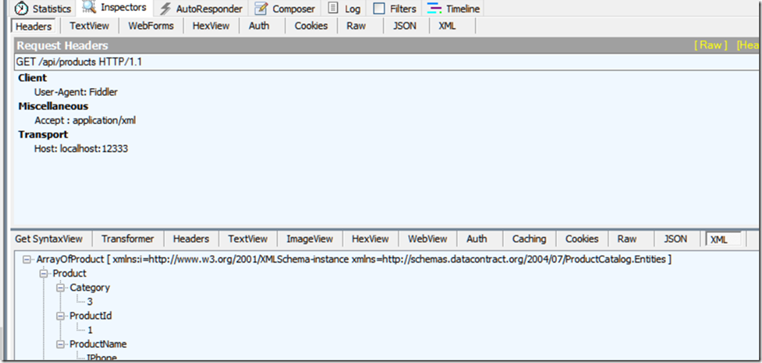This screenshot has height=363, width=762.
Task: Open the Get SyntaxView response tab
Action: pyautogui.click(x=49, y=239)
